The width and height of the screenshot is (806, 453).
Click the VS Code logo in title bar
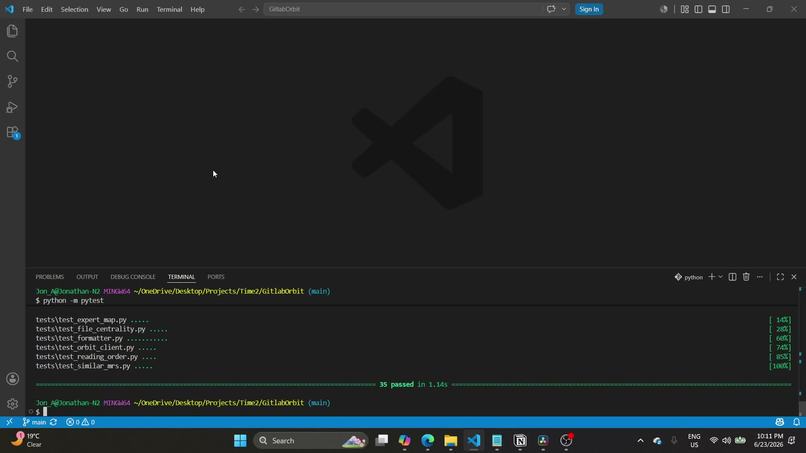click(9, 9)
